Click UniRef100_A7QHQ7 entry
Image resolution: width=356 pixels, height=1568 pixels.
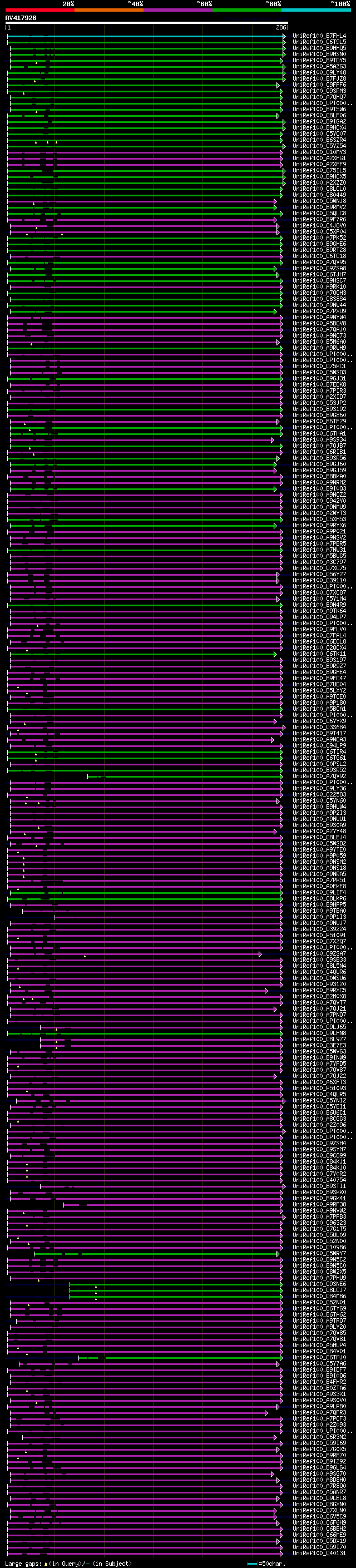[x=319, y=97]
